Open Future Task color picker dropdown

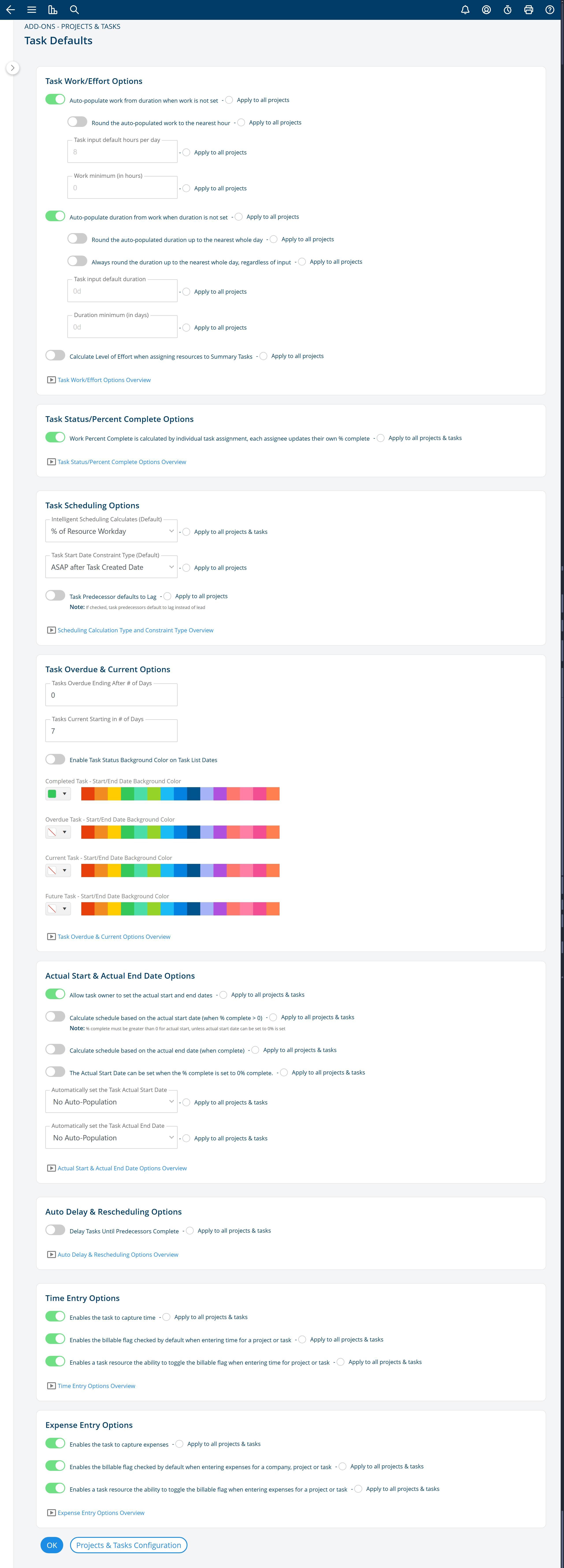point(58,909)
